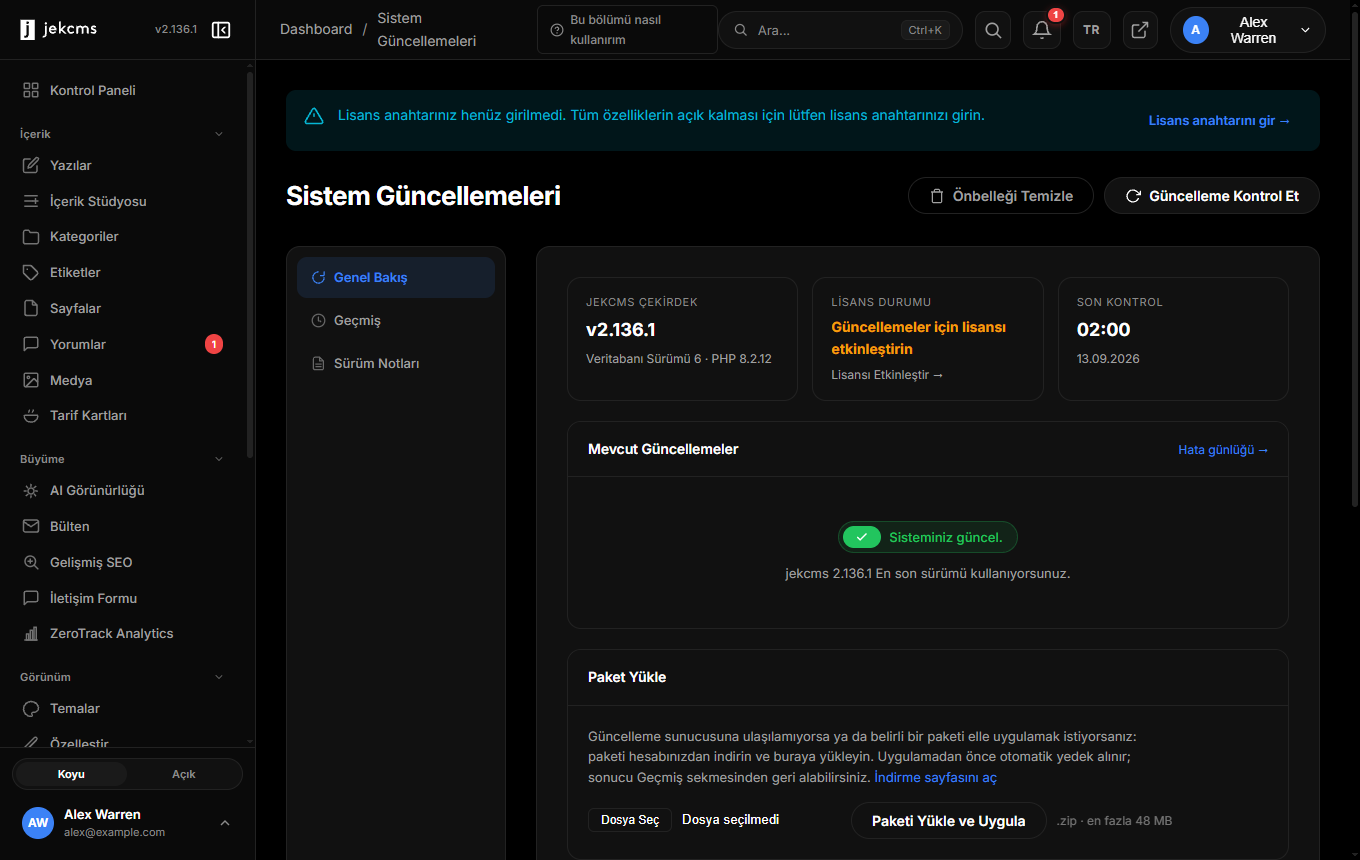Select the Genel Bakış tab
Screen dimensions: 1360x860
point(396,277)
